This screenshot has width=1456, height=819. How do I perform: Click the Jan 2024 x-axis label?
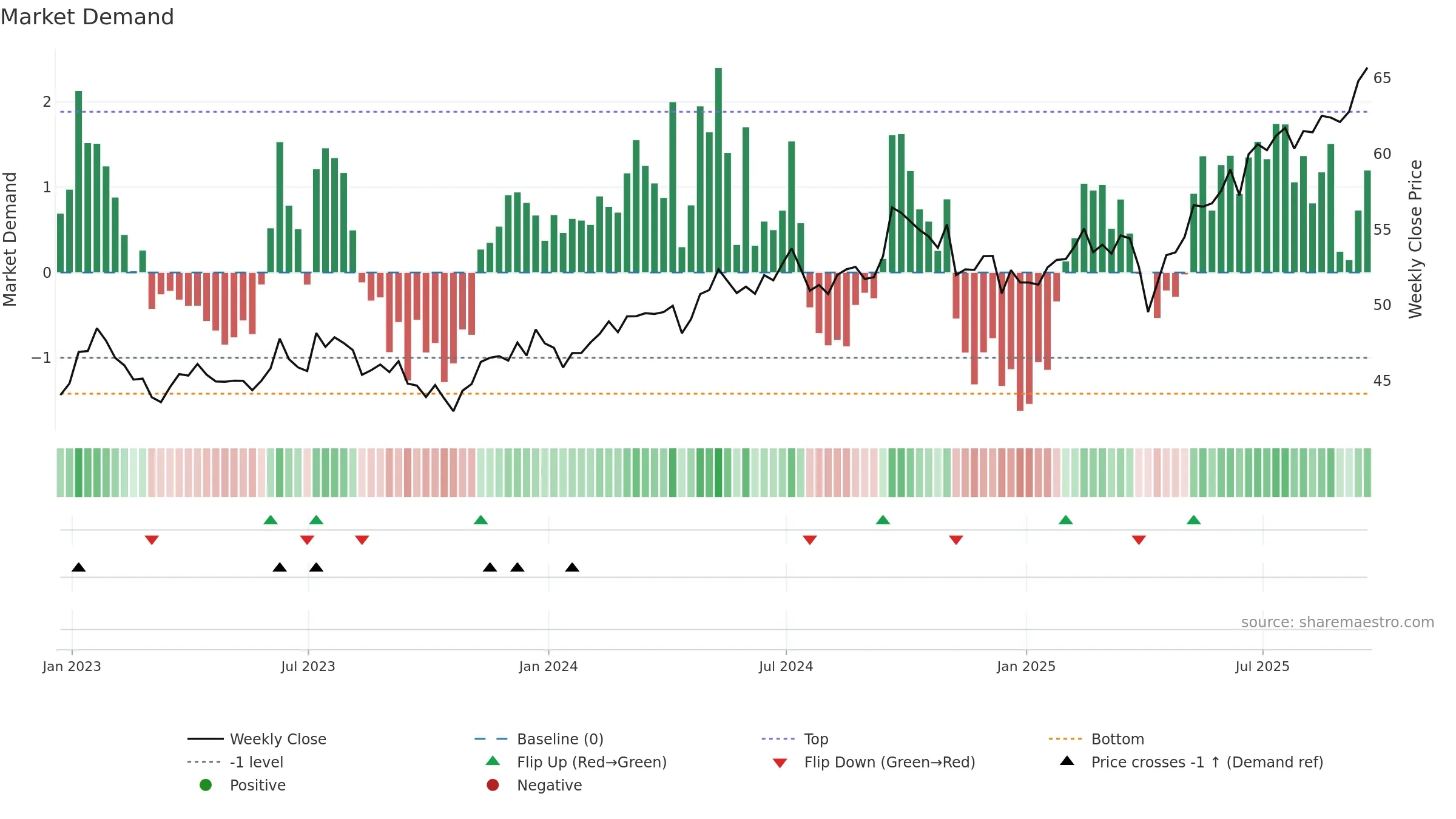tap(548, 666)
